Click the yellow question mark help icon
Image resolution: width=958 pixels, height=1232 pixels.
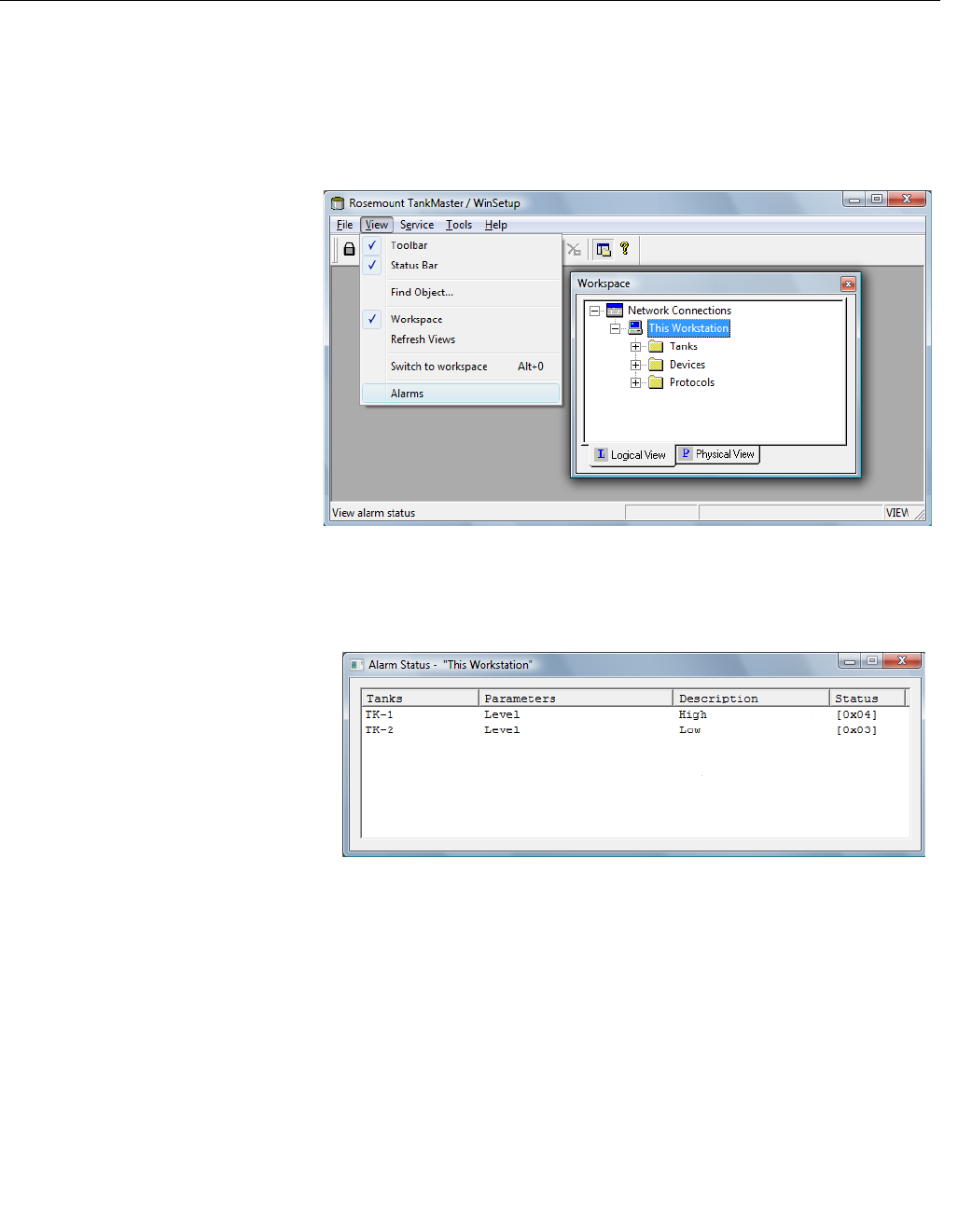click(x=625, y=248)
